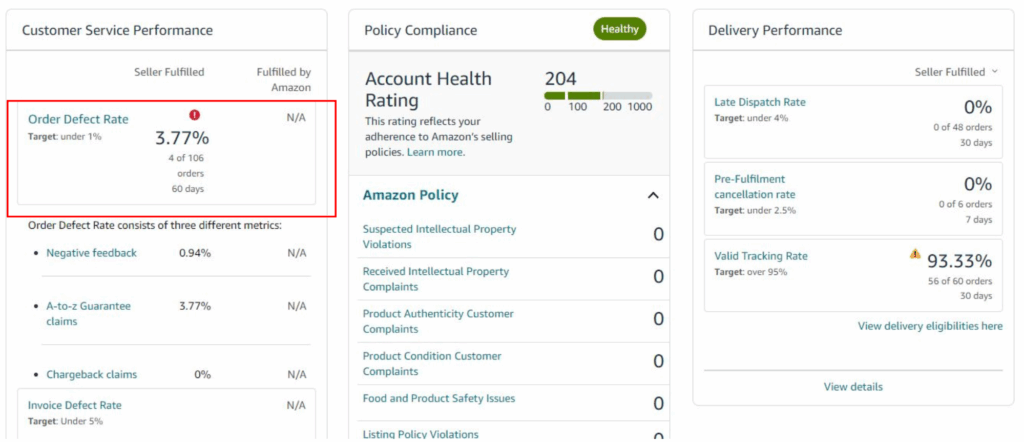The width and height of the screenshot is (1024, 442).
Task: Open A-to-z Guarantee claims link
Action: [x=88, y=313]
